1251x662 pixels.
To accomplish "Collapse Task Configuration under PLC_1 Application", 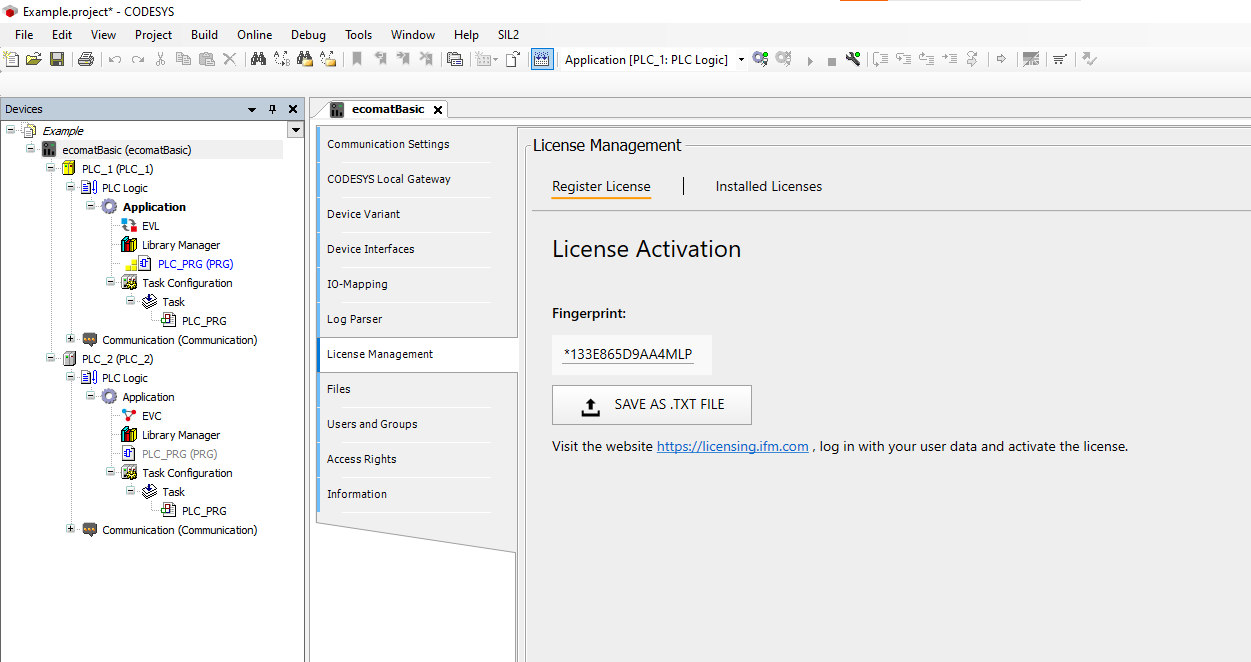I will click(110, 282).
